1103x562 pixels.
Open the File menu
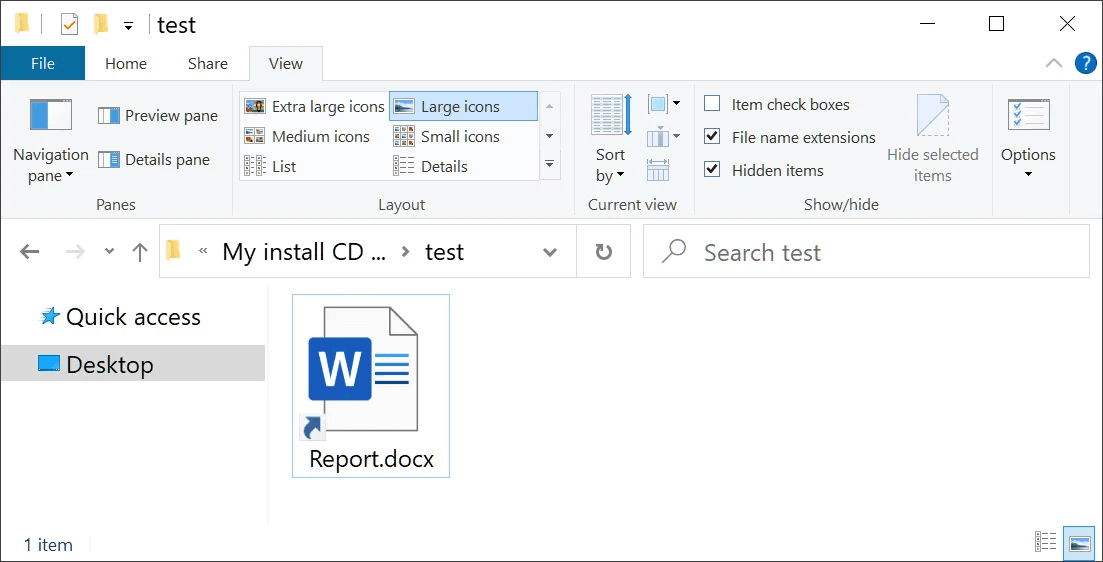[x=43, y=63]
